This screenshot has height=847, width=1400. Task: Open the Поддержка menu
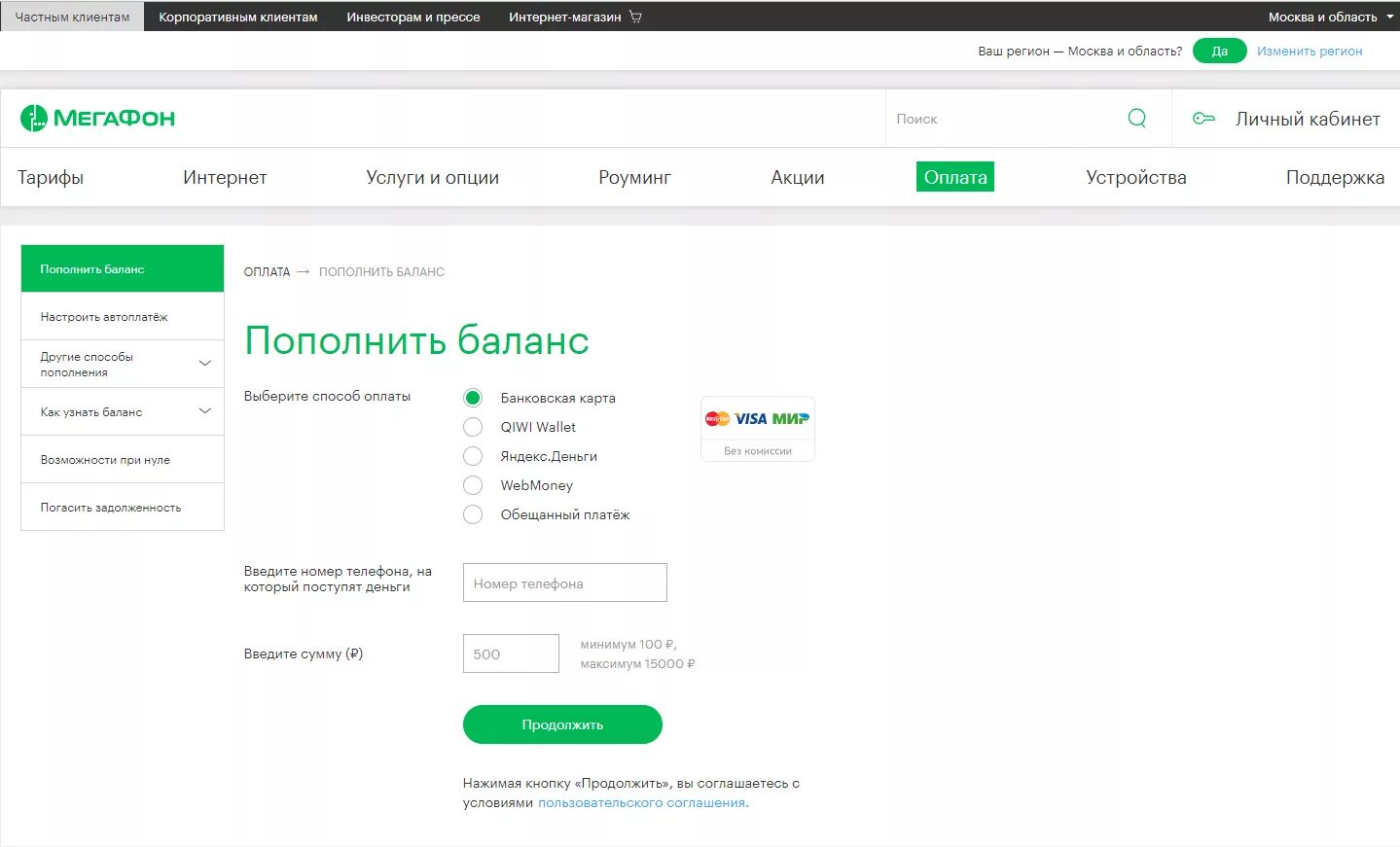tap(1335, 177)
